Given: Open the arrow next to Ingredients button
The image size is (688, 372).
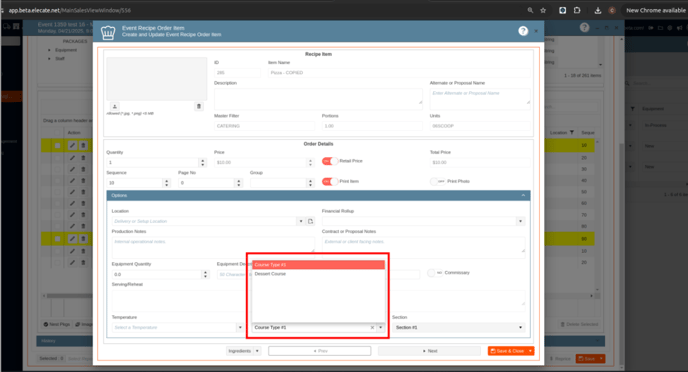Looking at the screenshot, I should 258,351.
